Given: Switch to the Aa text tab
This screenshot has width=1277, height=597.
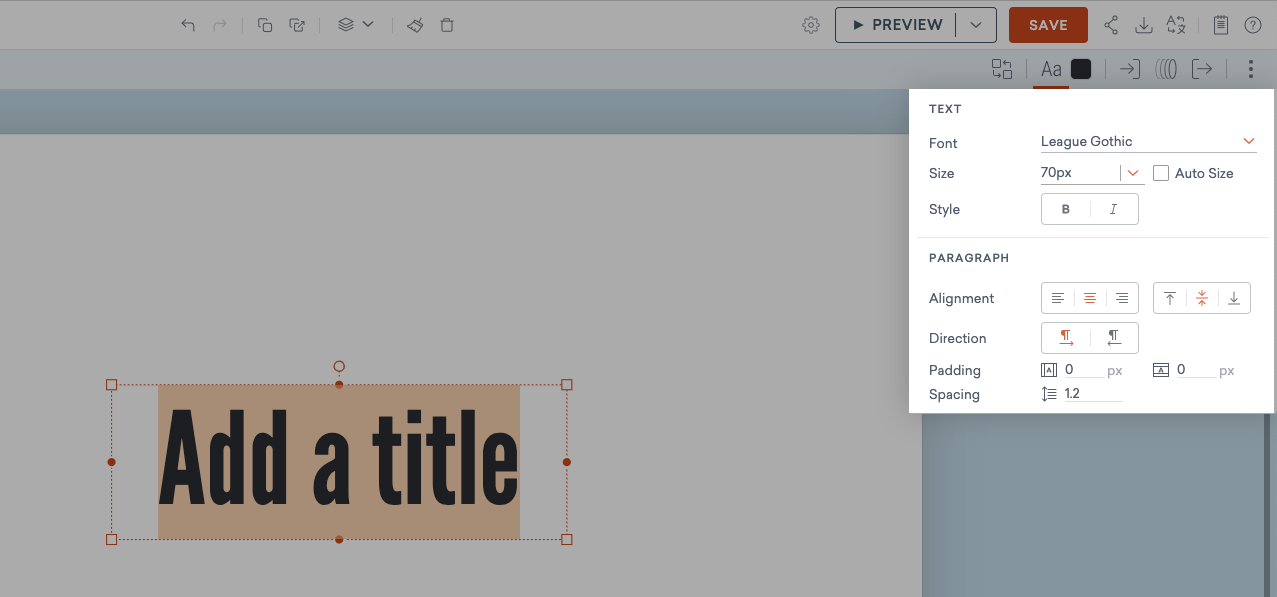Looking at the screenshot, I should point(1051,68).
